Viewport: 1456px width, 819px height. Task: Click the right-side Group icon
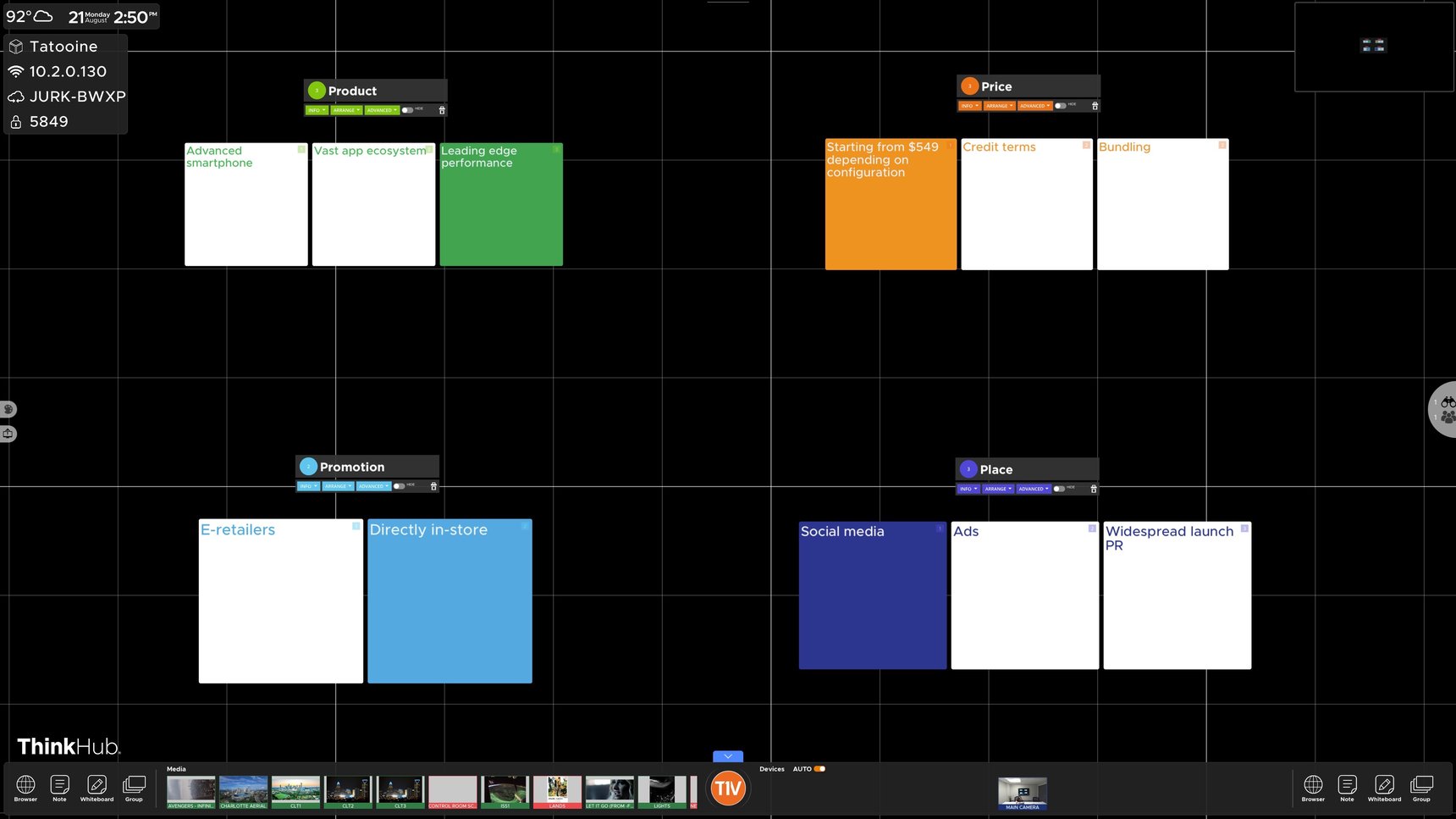[1421, 787]
